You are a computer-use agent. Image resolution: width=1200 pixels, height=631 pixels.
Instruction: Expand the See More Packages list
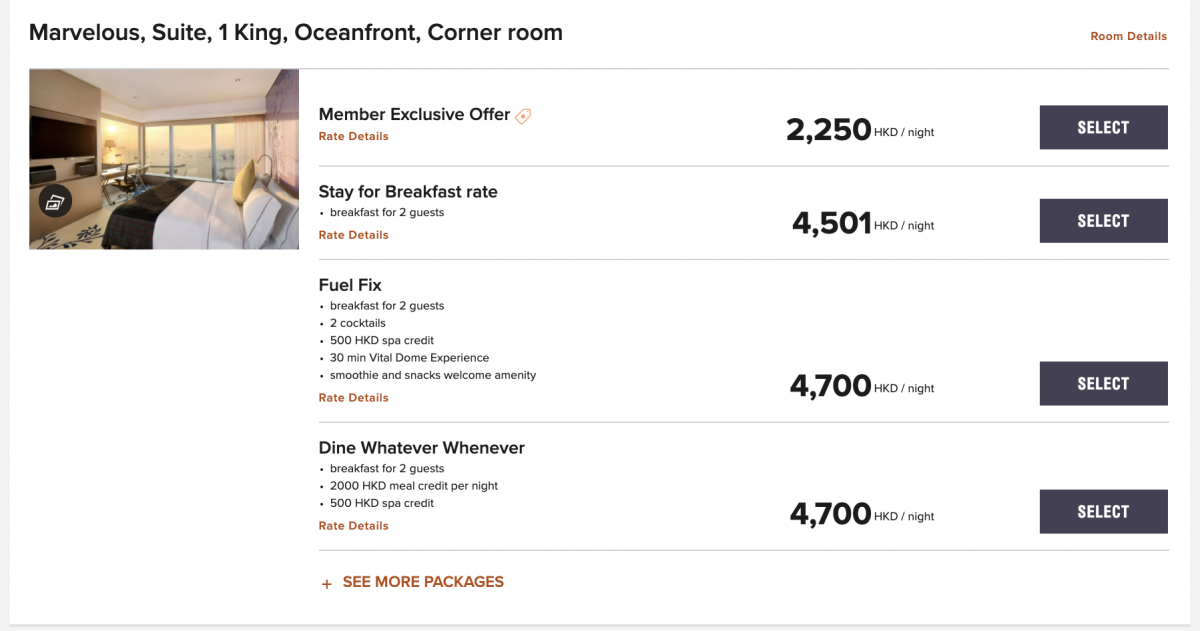coord(423,582)
